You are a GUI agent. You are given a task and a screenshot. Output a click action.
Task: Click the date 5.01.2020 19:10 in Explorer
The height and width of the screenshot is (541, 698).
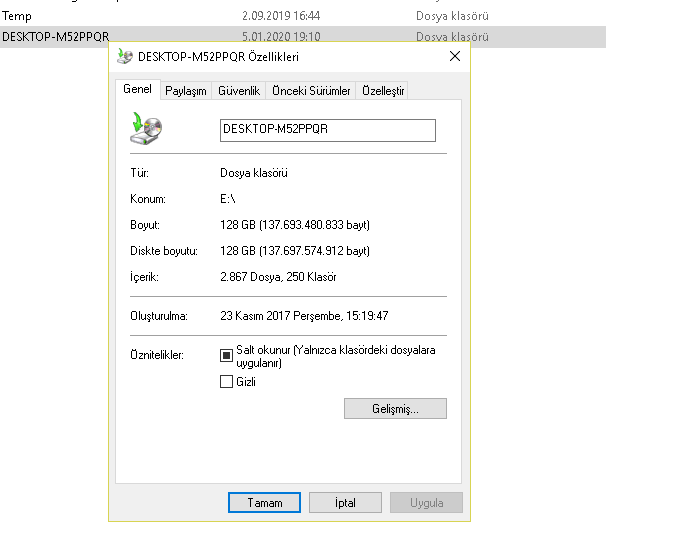[x=281, y=37]
